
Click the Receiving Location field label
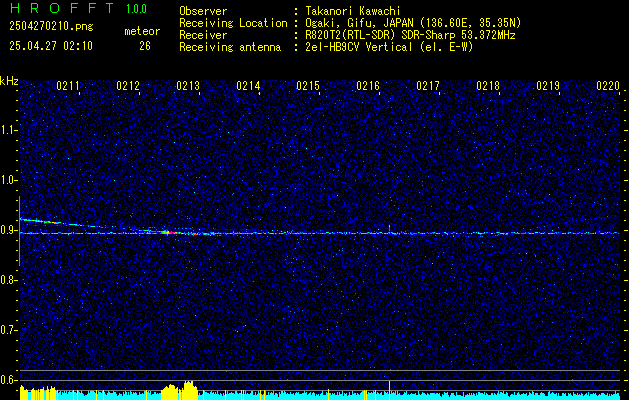click(233, 23)
